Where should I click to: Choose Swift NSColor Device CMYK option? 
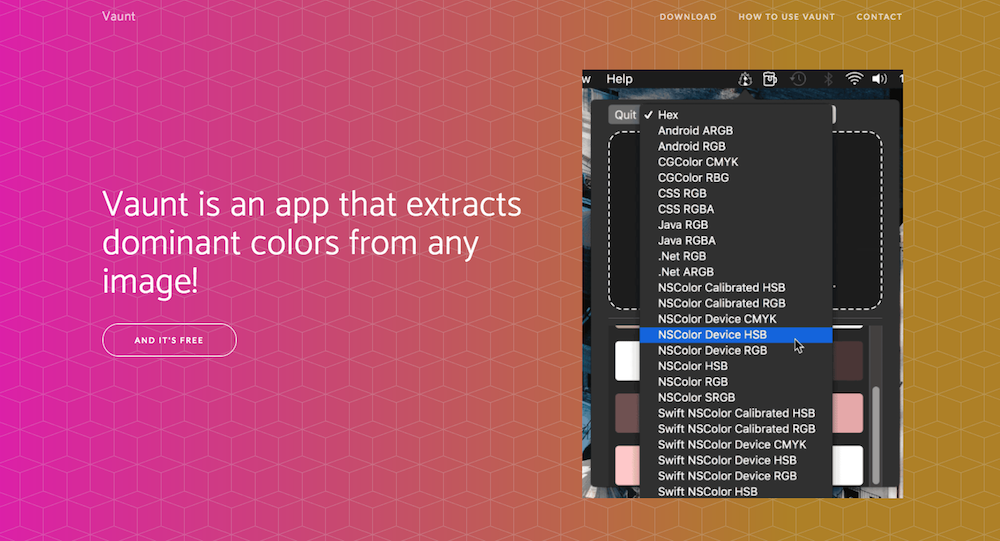pos(732,444)
